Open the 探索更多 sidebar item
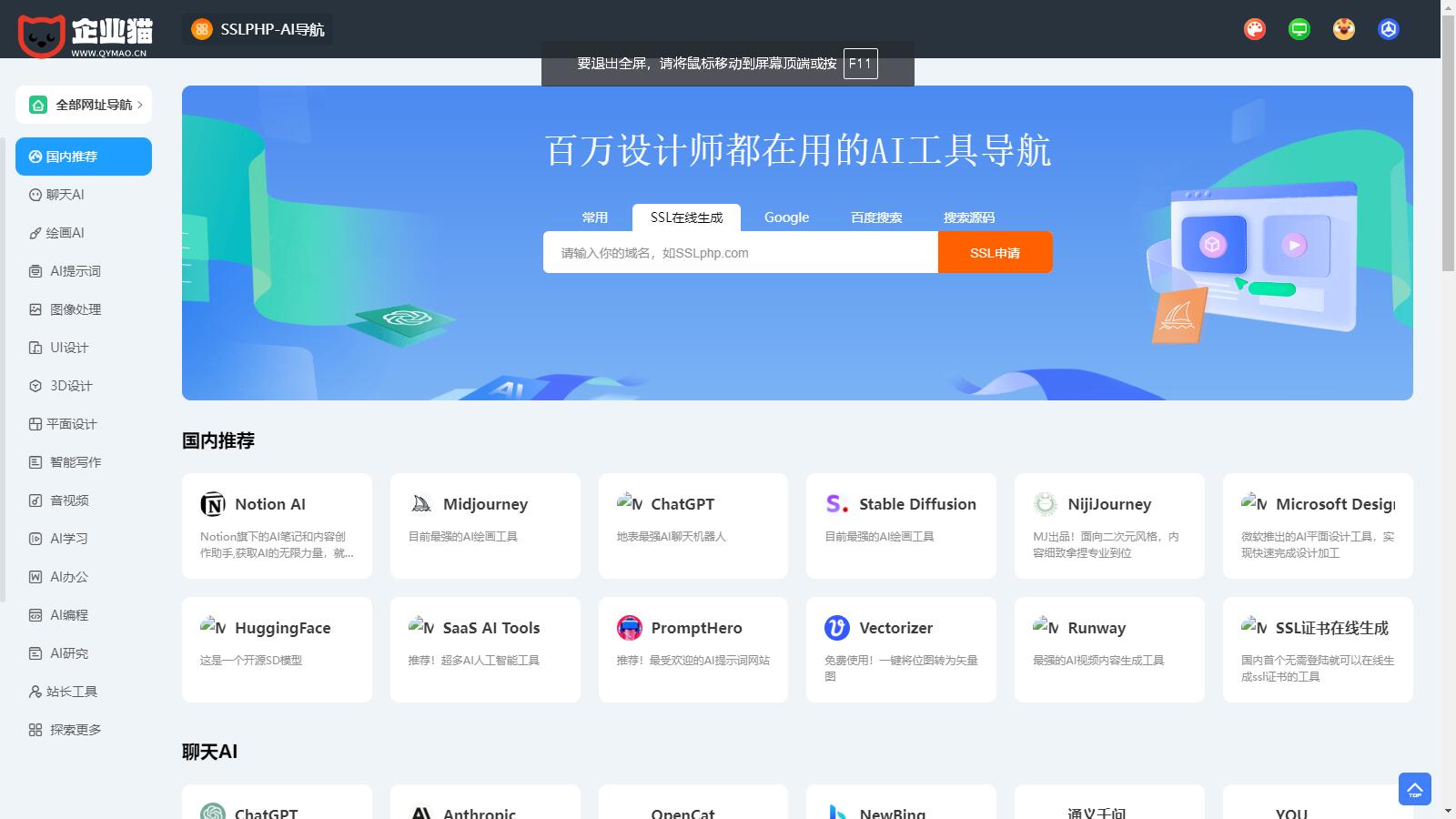 coord(75,730)
